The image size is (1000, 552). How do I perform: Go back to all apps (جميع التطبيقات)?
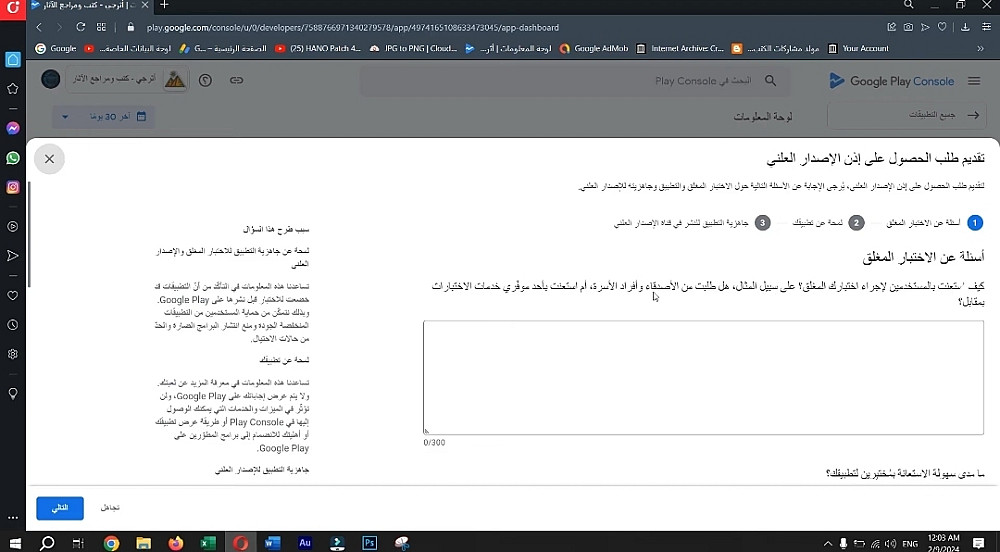[909, 115]
